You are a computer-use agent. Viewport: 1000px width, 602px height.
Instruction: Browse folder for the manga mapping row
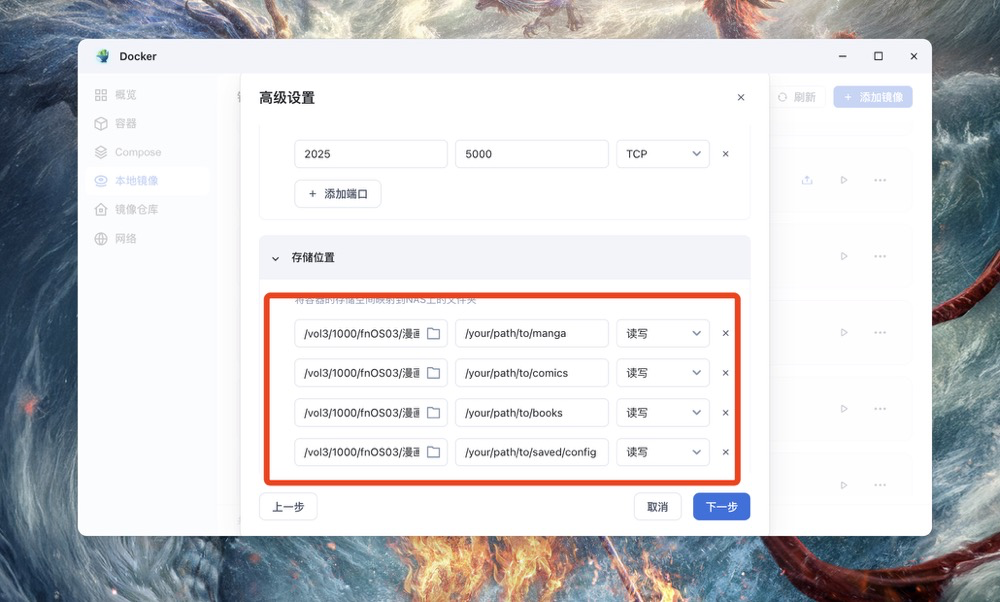(434, 334)
